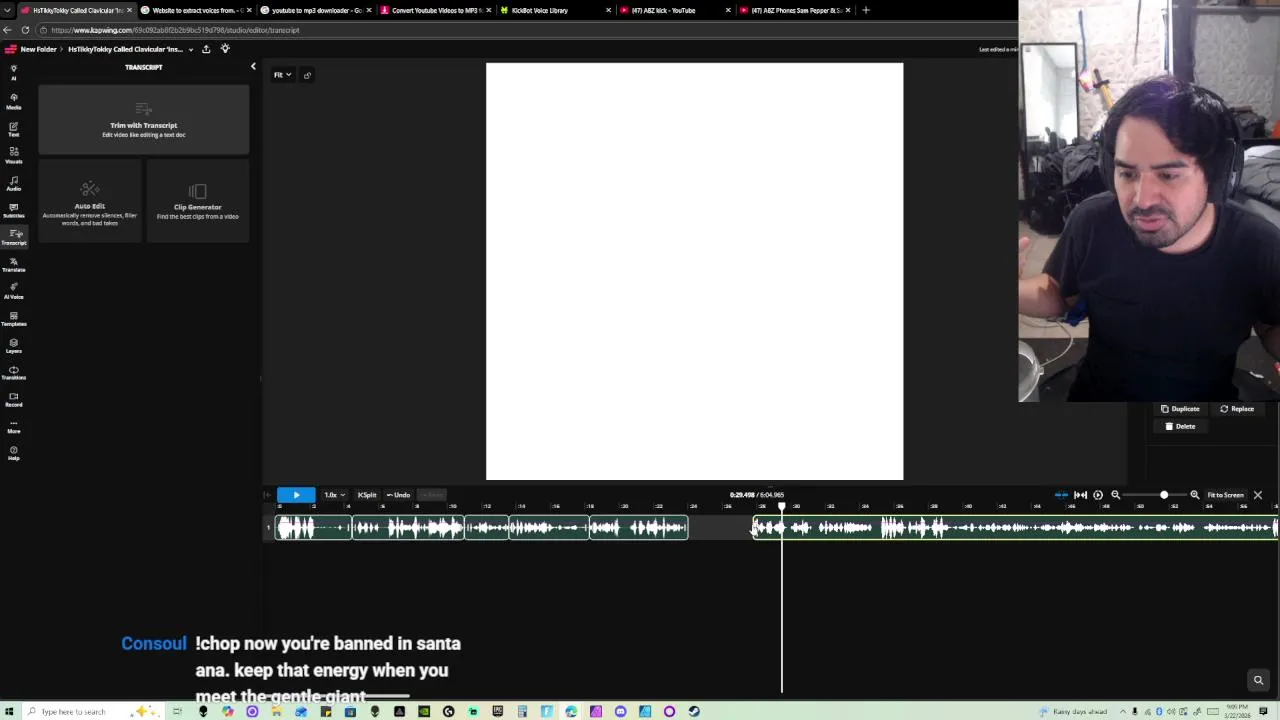Open Trim with Transcript card
The height and width of the screenshot is (720, 1280).
point(144,120)
